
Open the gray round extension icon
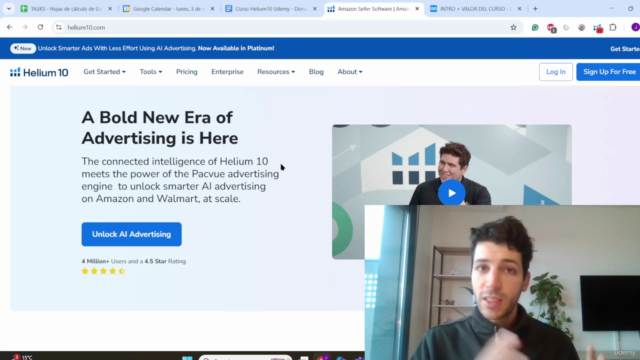(582, 27)
